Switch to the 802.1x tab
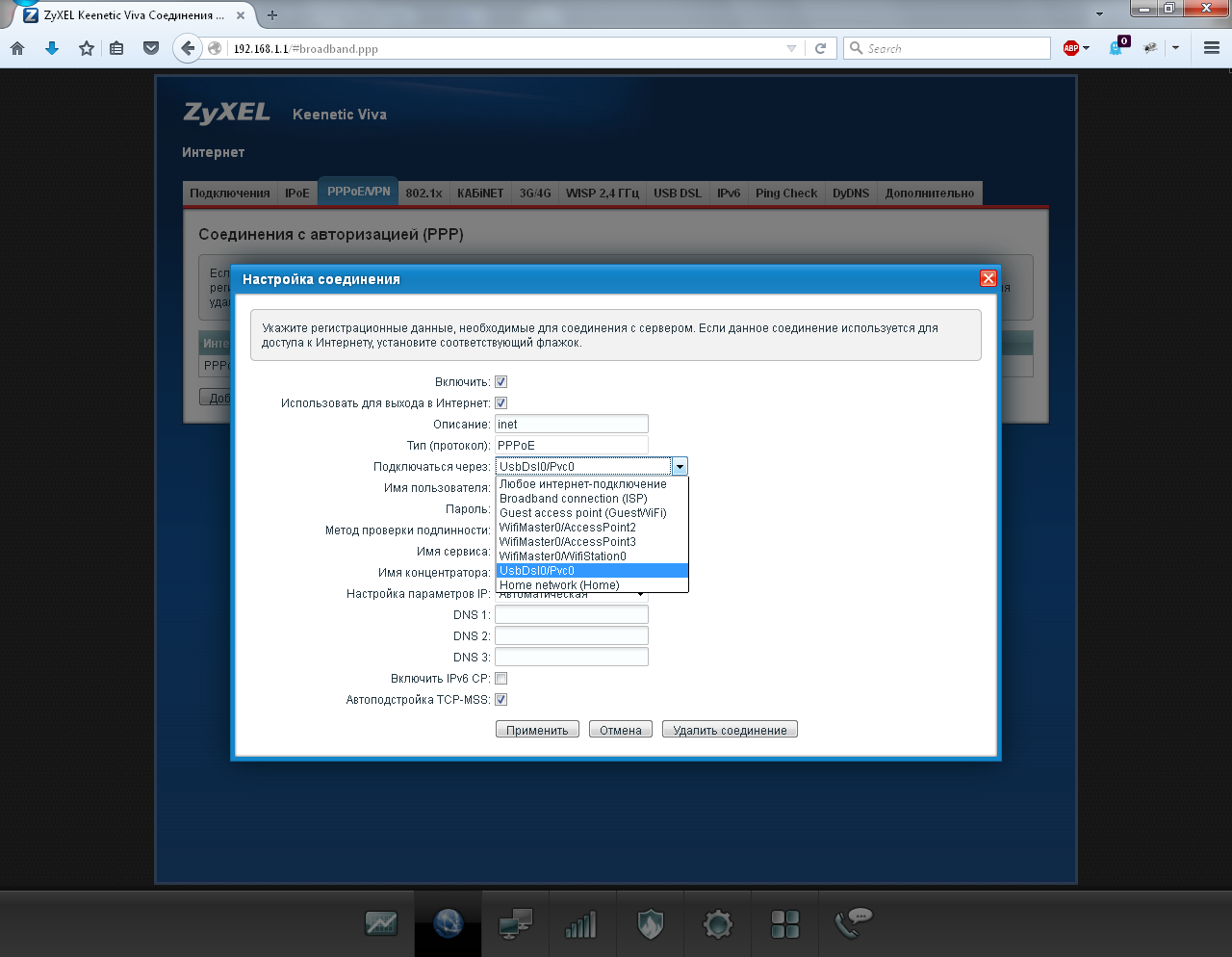1232x957 pixels. [x=423, y=194]
